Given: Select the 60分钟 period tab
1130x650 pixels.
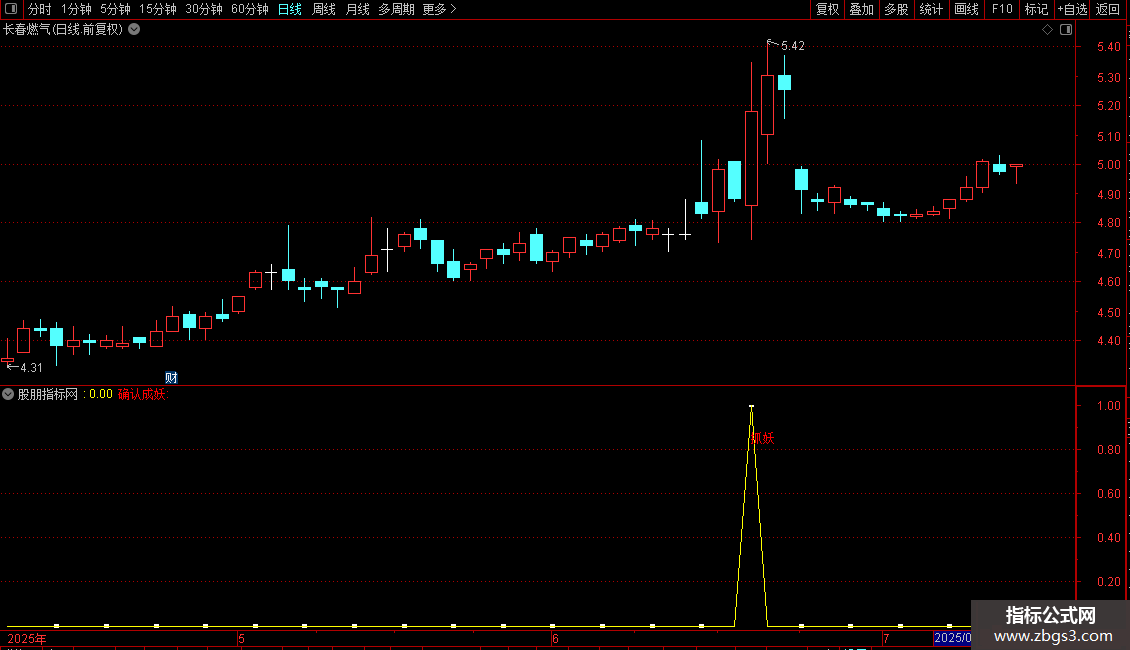Looking at the screenshot, I should click(x=249, y=9).
